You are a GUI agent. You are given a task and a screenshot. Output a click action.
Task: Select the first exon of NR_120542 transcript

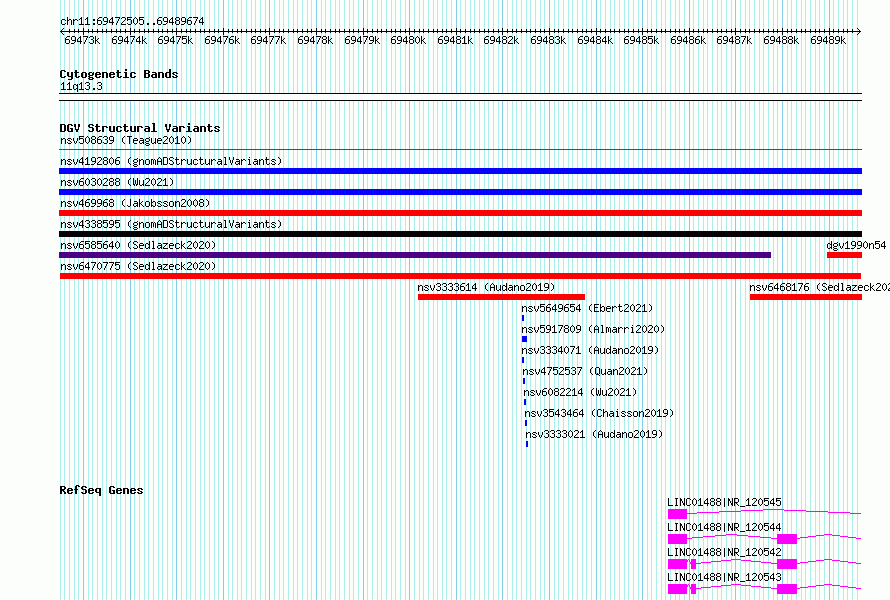(677, 564)
